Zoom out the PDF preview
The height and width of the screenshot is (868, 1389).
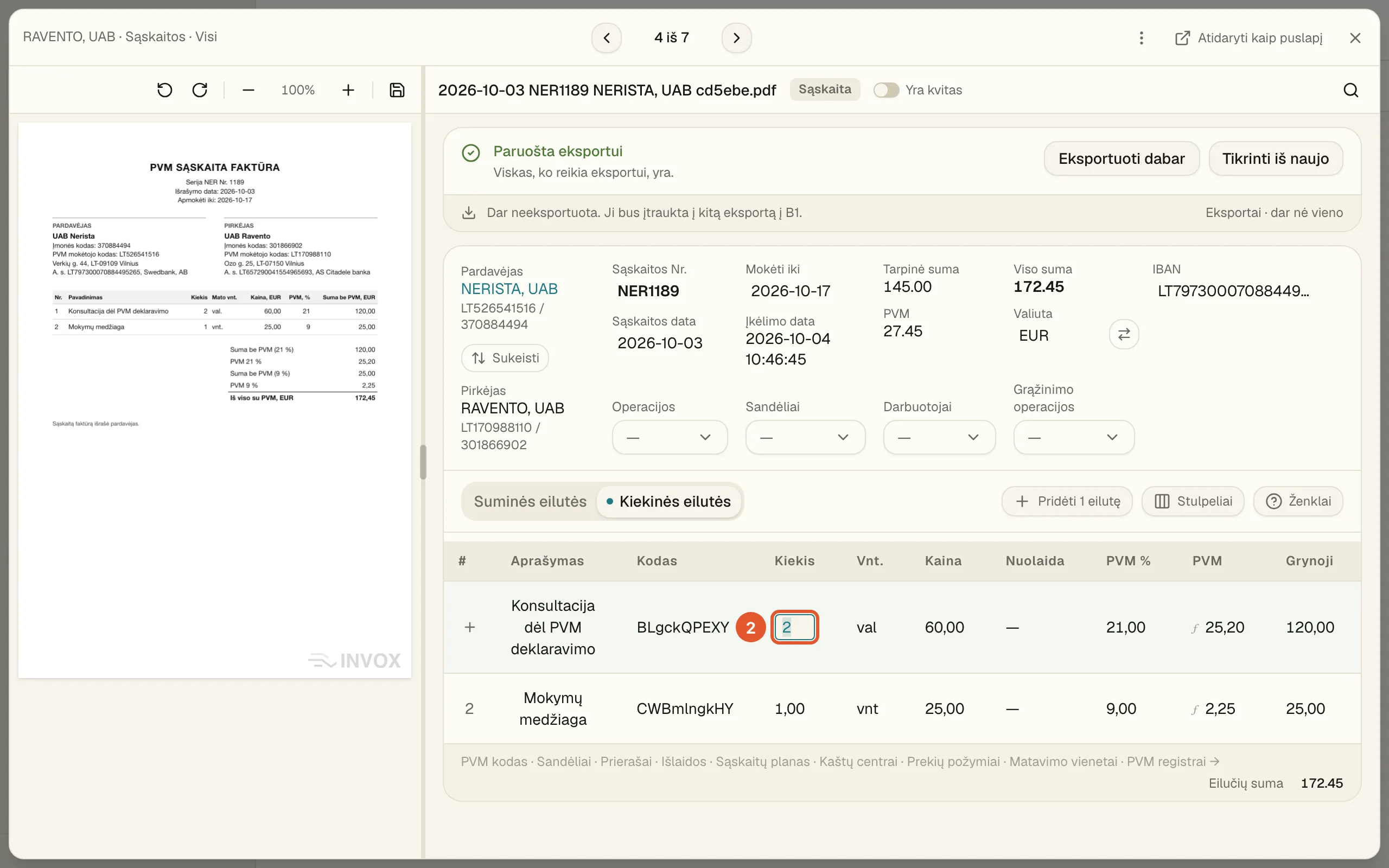click(x=248, y=90)
